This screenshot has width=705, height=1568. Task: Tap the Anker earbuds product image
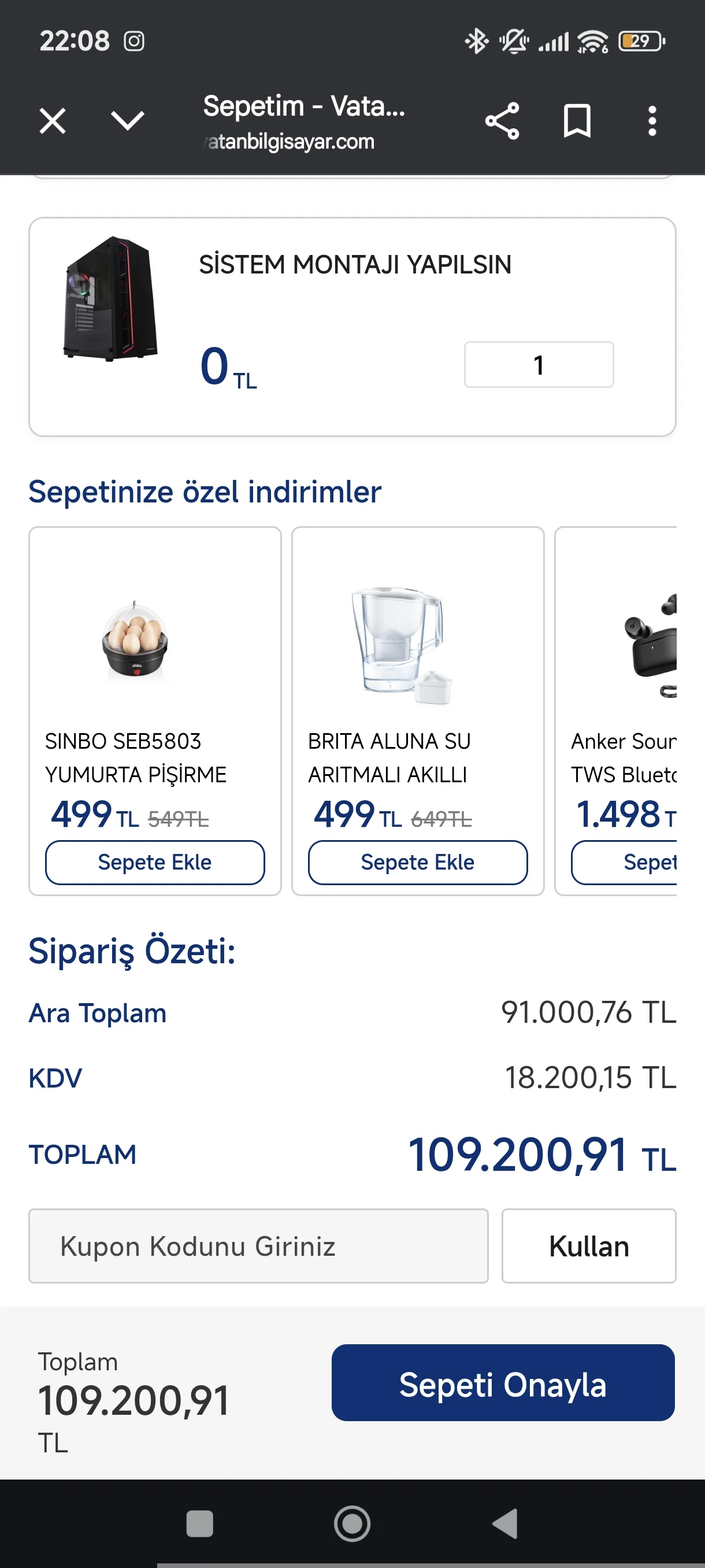click(651, 645)
